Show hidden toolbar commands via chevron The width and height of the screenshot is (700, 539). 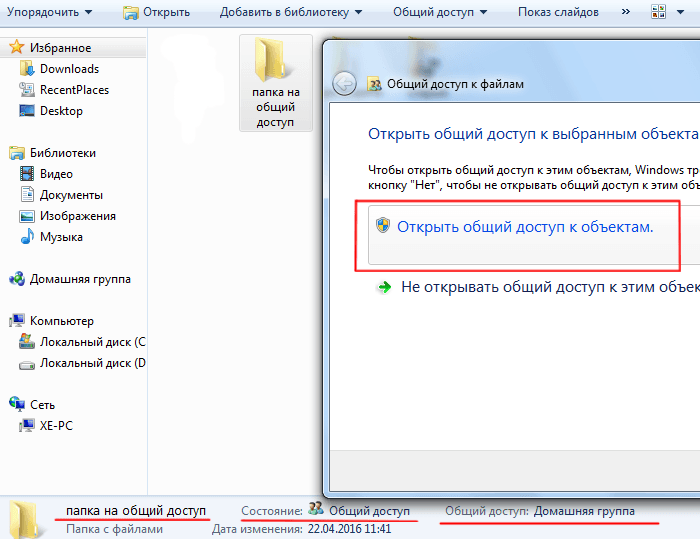click(626, 12)
